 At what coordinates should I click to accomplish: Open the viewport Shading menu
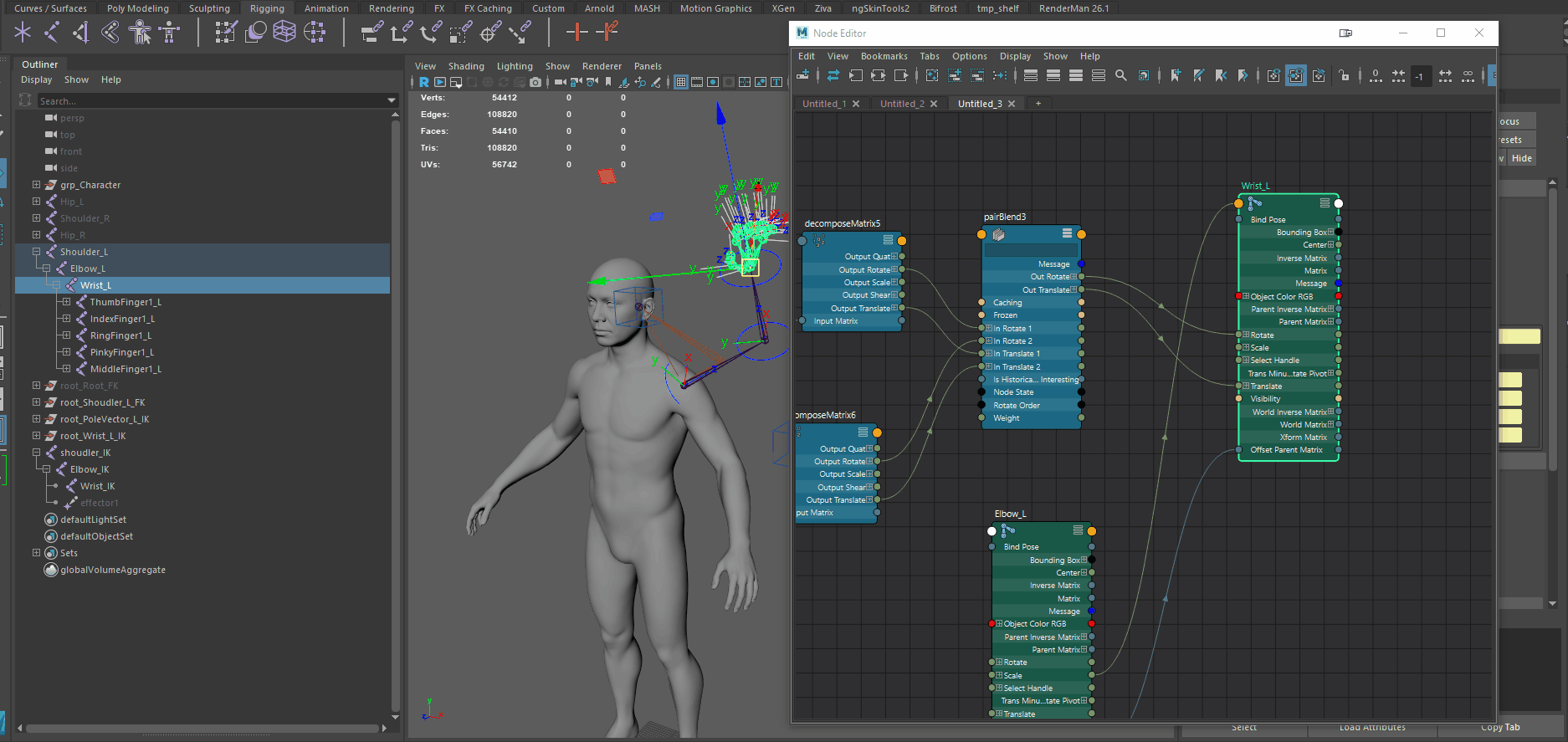tap(466, 66)
